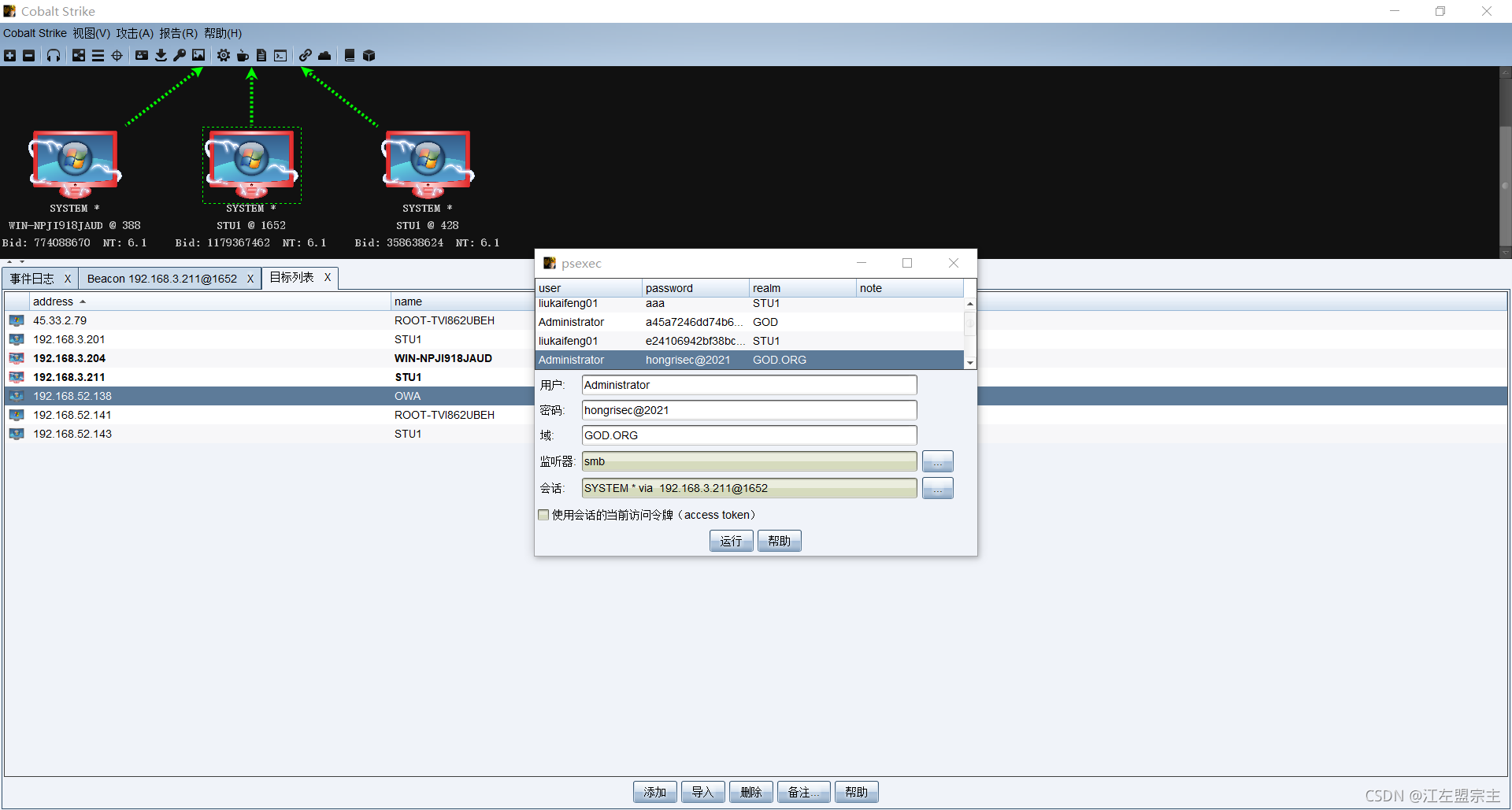Open the session chooser button next to SYSTEM via

coord(937,488)
